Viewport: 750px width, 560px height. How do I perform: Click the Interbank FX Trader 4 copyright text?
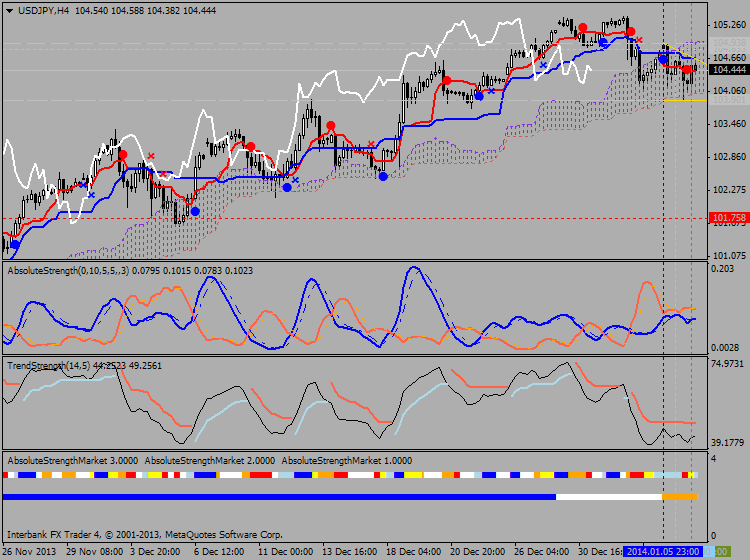[x=144, y=534]
